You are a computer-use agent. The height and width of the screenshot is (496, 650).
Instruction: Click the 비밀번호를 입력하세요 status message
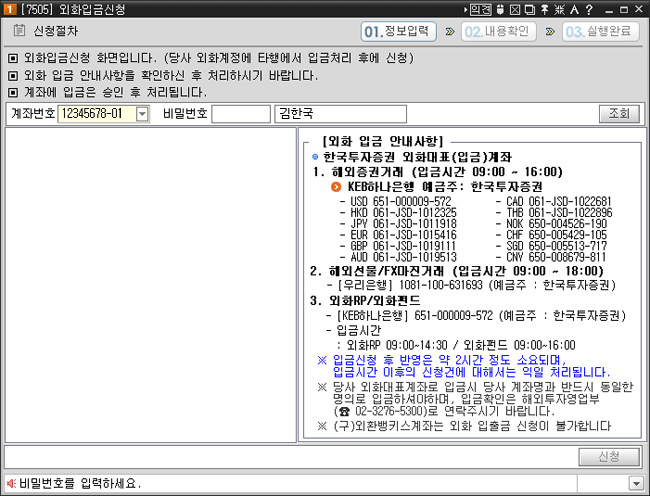[x=80, y=483]
